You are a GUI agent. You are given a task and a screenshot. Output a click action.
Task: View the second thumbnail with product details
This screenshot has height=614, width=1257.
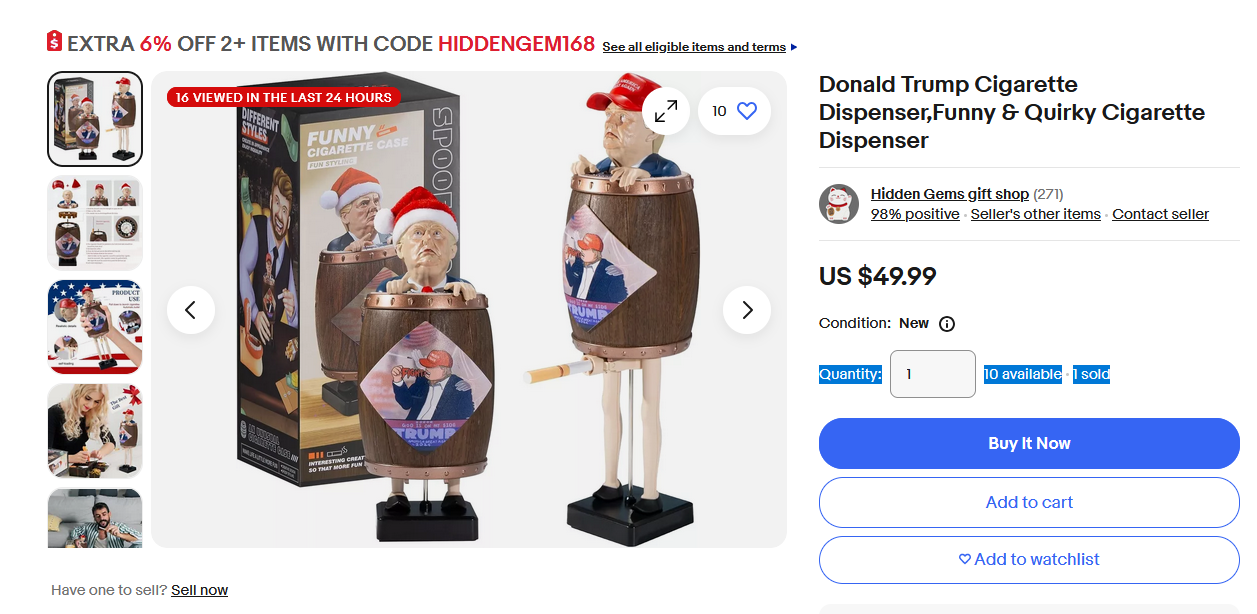tap(95, 223)
